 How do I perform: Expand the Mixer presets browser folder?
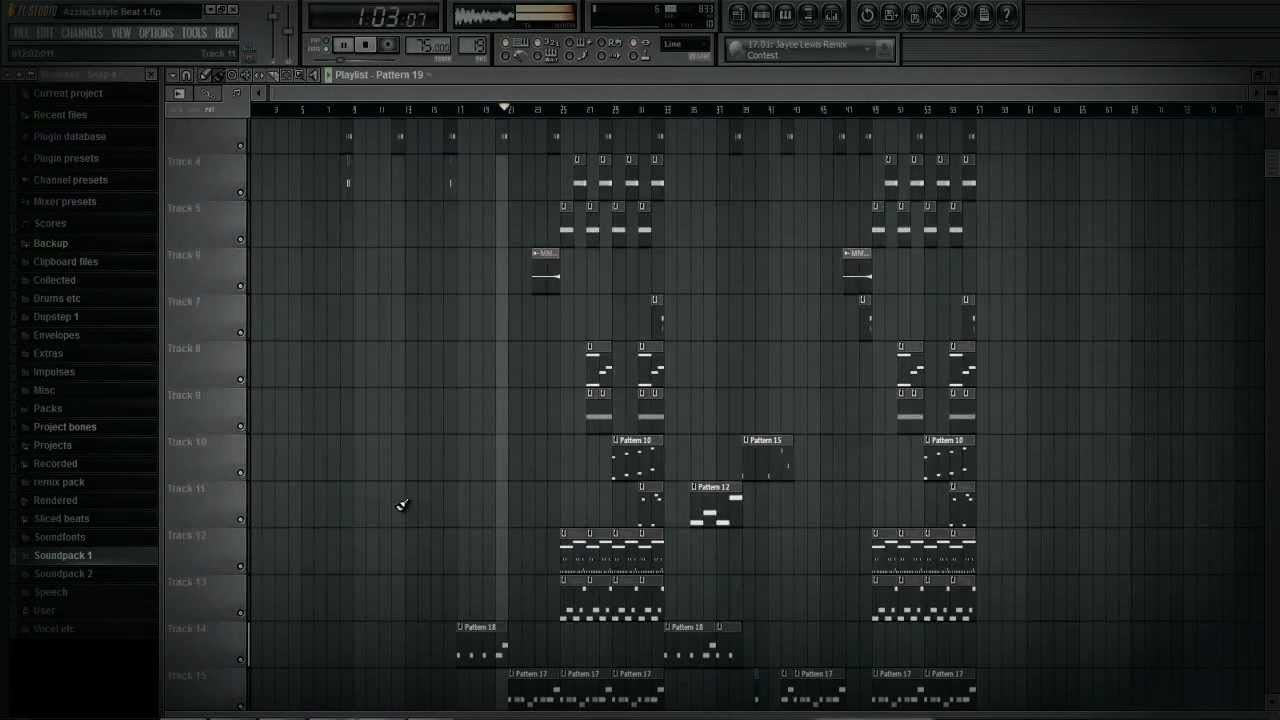tap(65, 202)
